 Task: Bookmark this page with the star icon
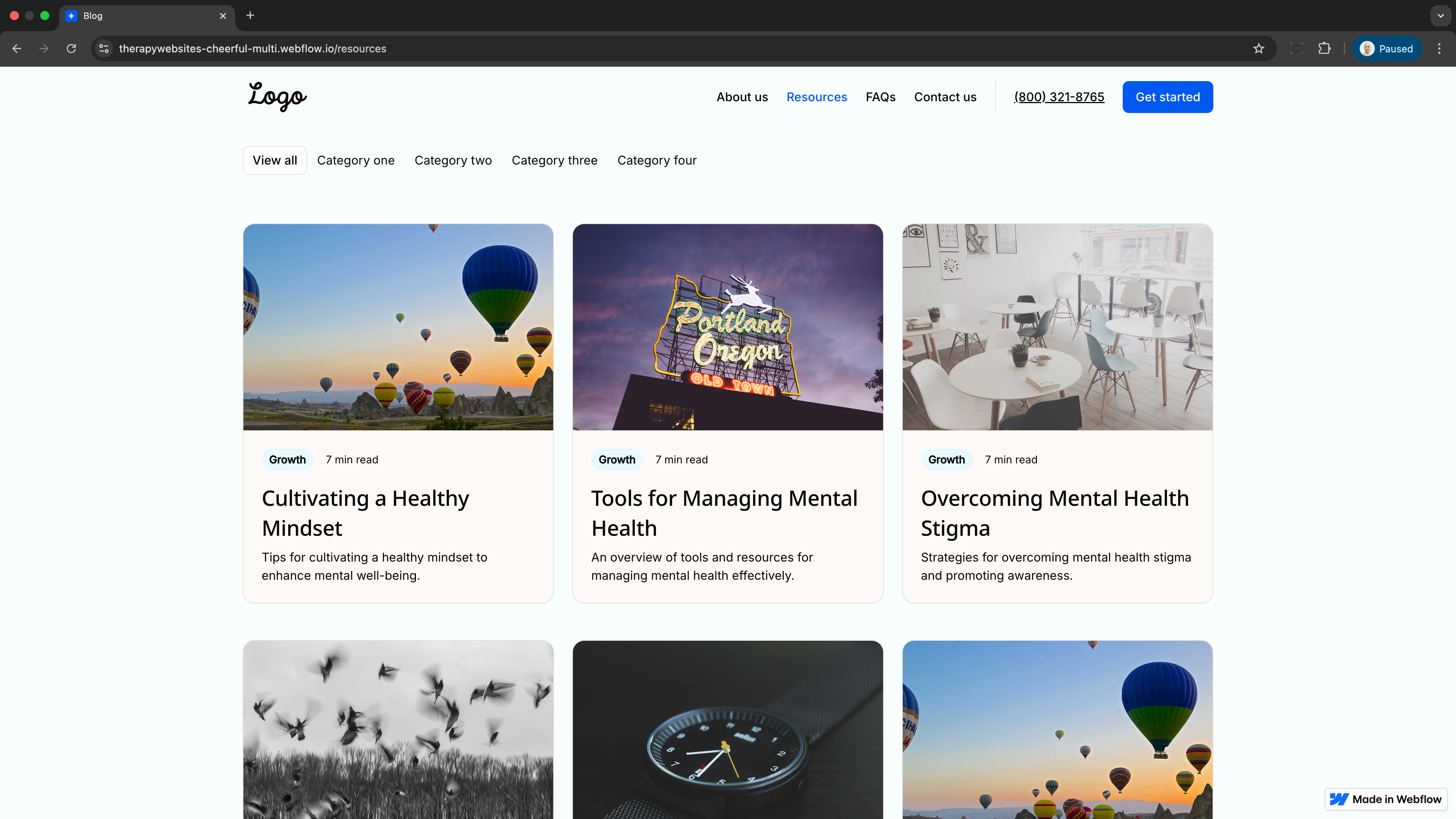[x=1258, y=49]
